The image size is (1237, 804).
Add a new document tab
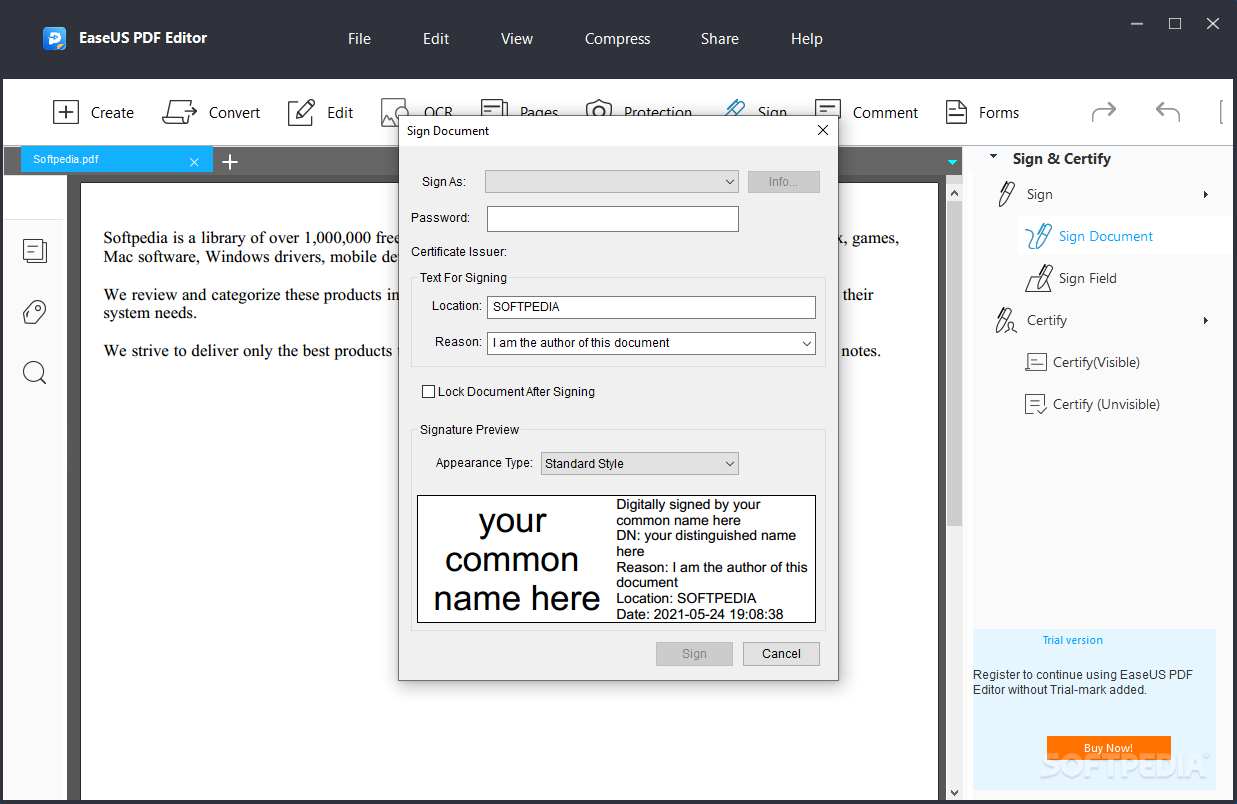tap(230, 161)
